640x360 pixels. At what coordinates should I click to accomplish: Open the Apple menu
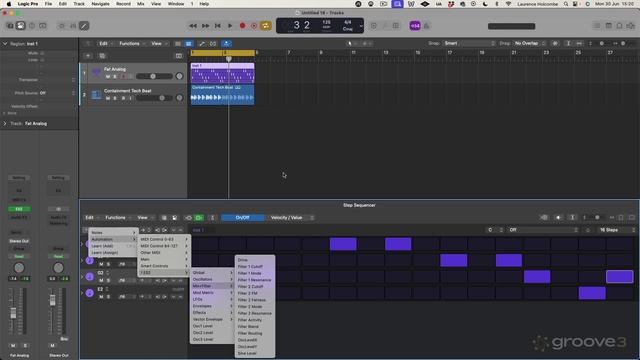(x=9, y=4)
